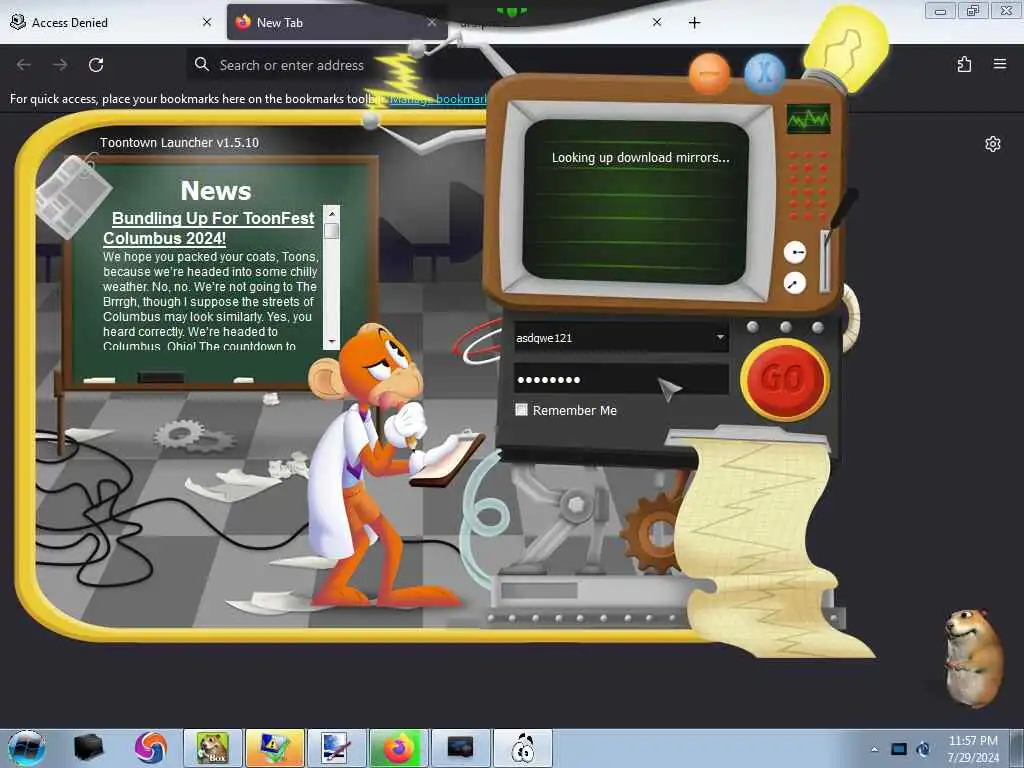The image size is (1024, 768).
Task: Close the New Tab tab
Action: click(x=432, y=22)
